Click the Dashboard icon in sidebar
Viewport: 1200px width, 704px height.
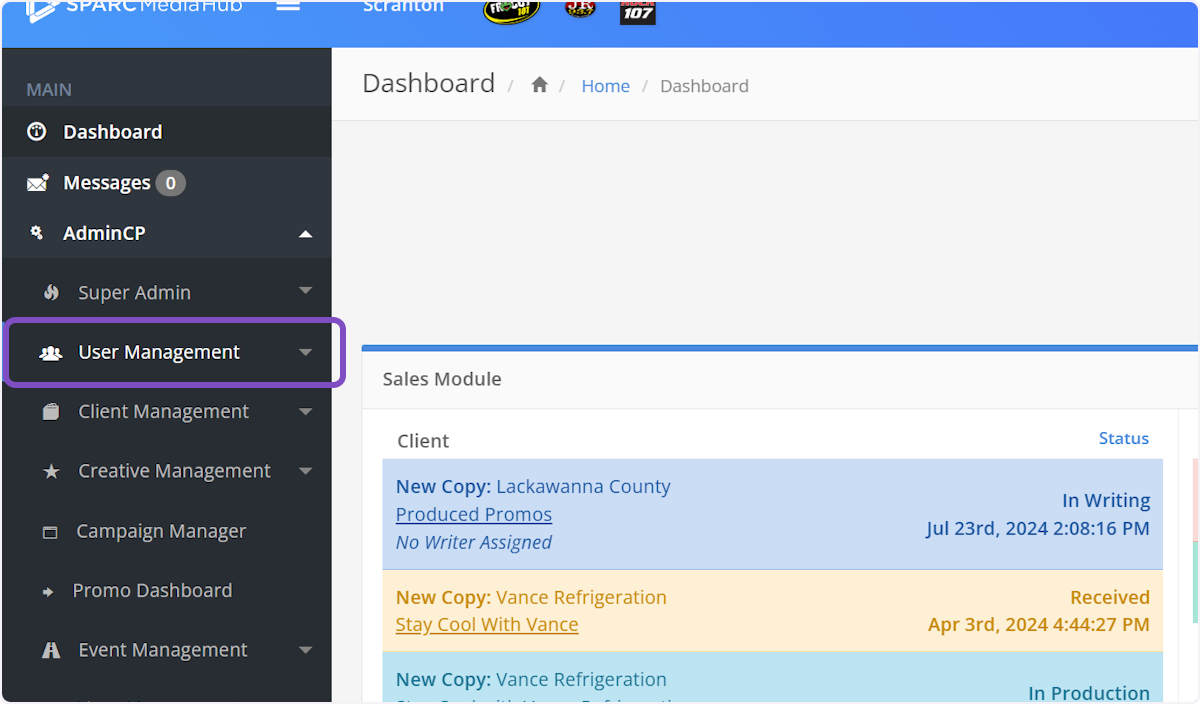(x=37, y=132)
